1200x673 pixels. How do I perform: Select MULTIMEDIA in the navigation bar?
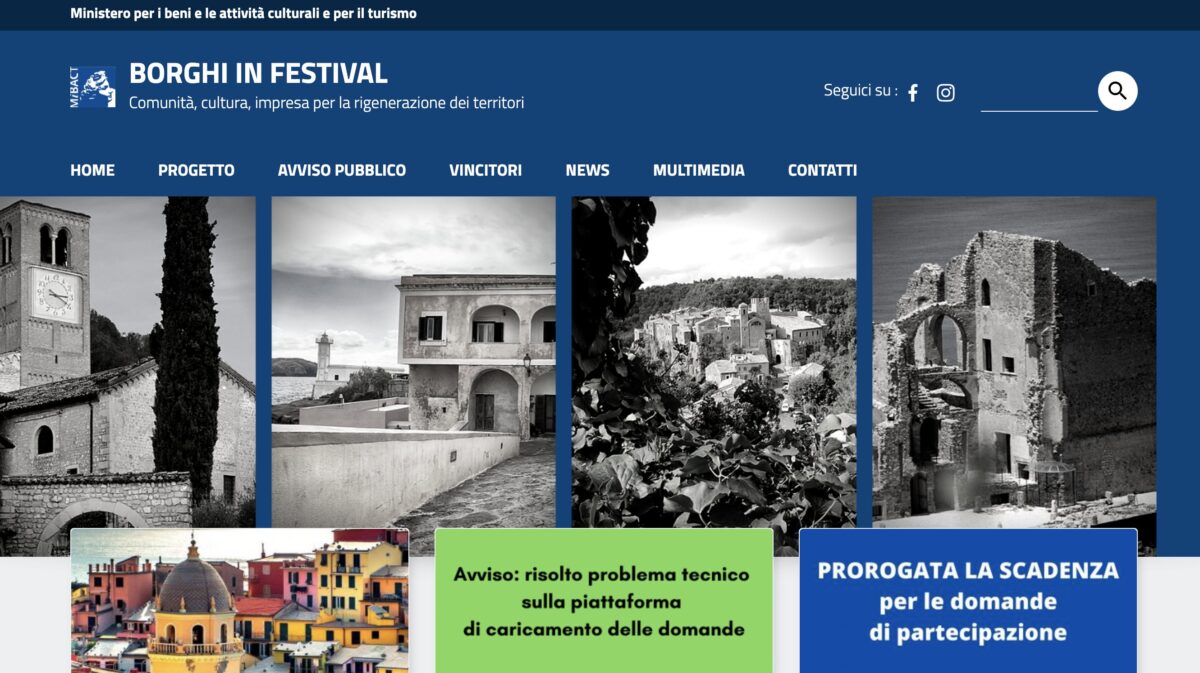point(698,170)
